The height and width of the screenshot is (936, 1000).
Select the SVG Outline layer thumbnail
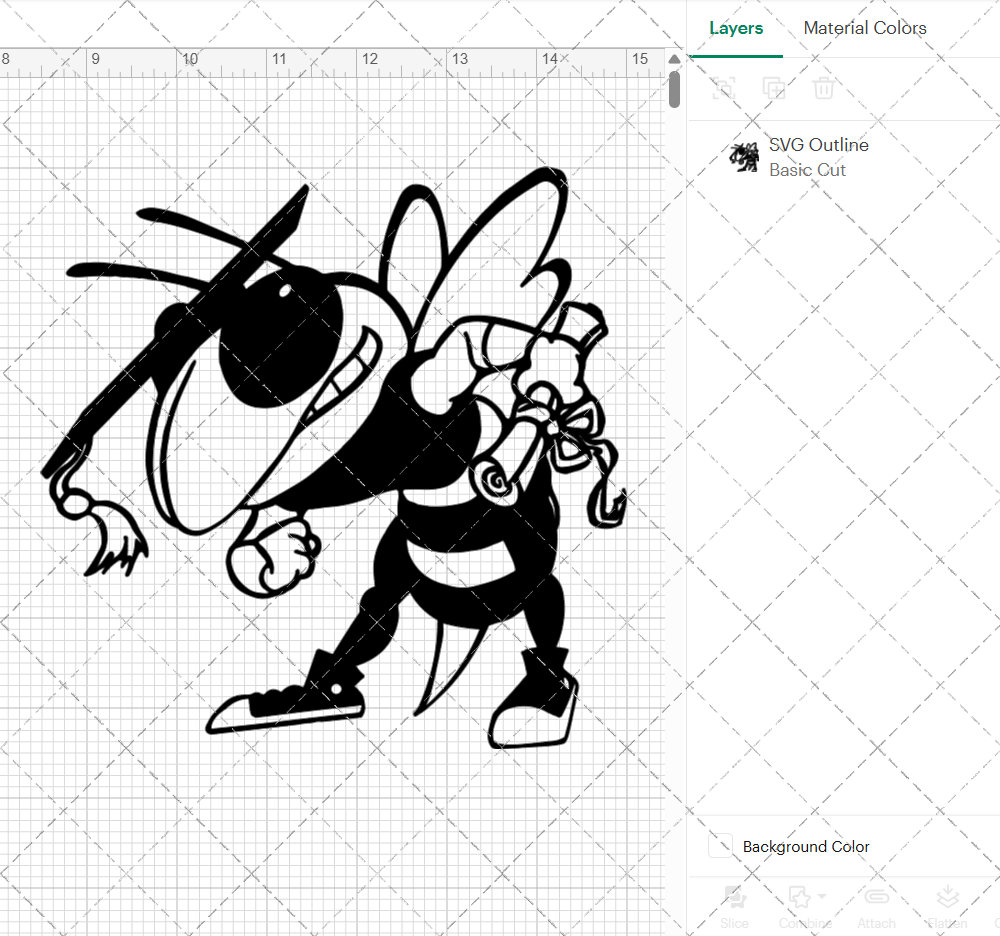744,157
